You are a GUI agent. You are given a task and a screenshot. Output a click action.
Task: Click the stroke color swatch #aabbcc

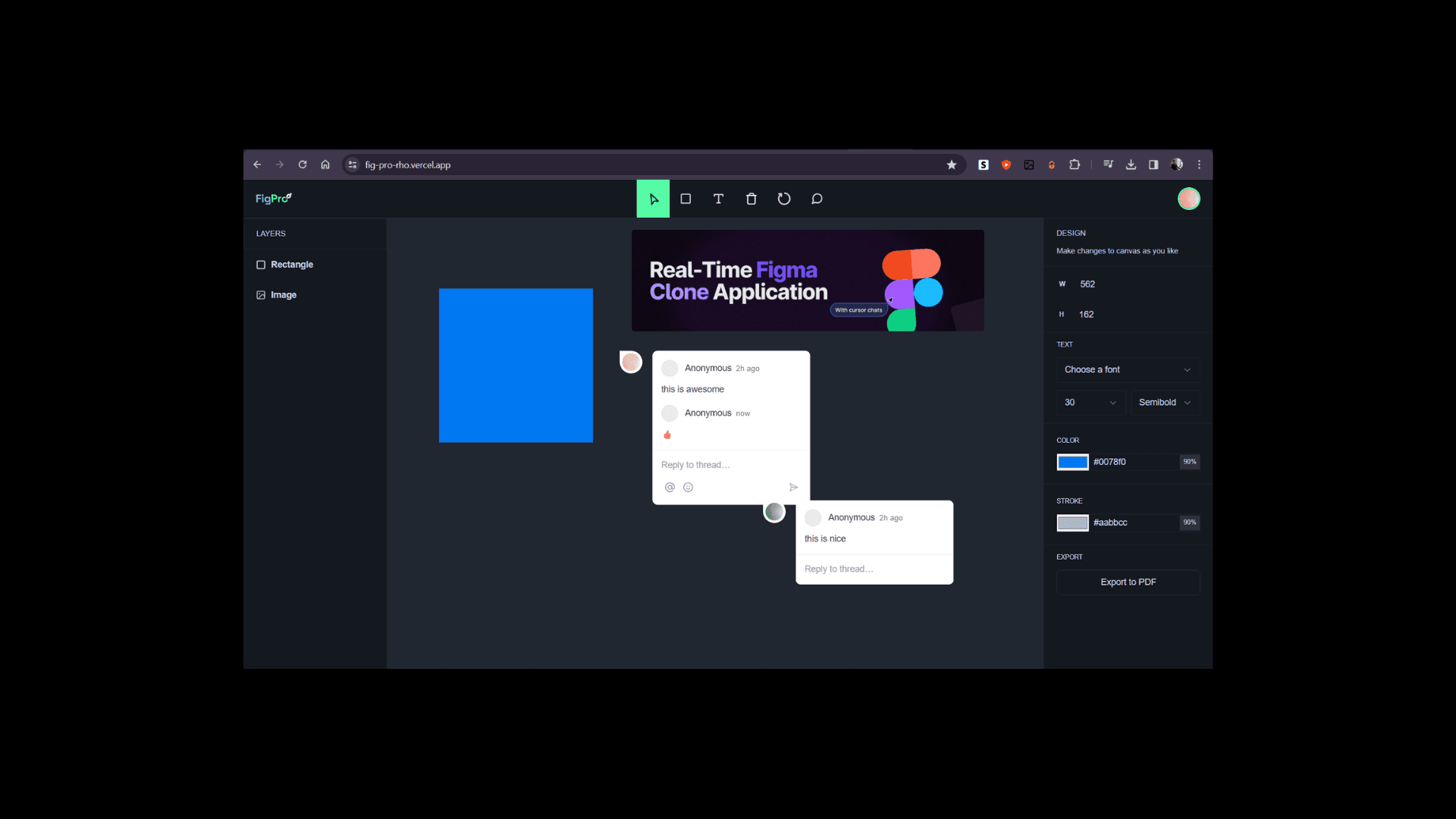[x=1072, y=522]
